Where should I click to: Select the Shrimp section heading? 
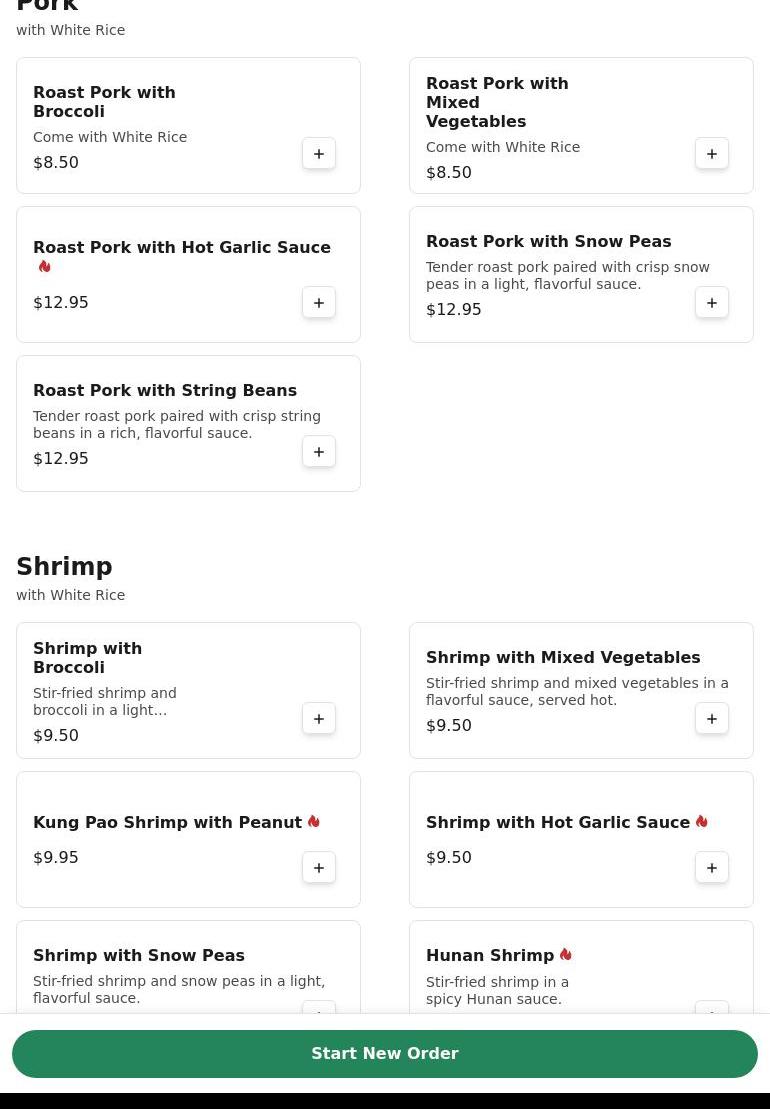pyautogui.click(x=64, y=567)
